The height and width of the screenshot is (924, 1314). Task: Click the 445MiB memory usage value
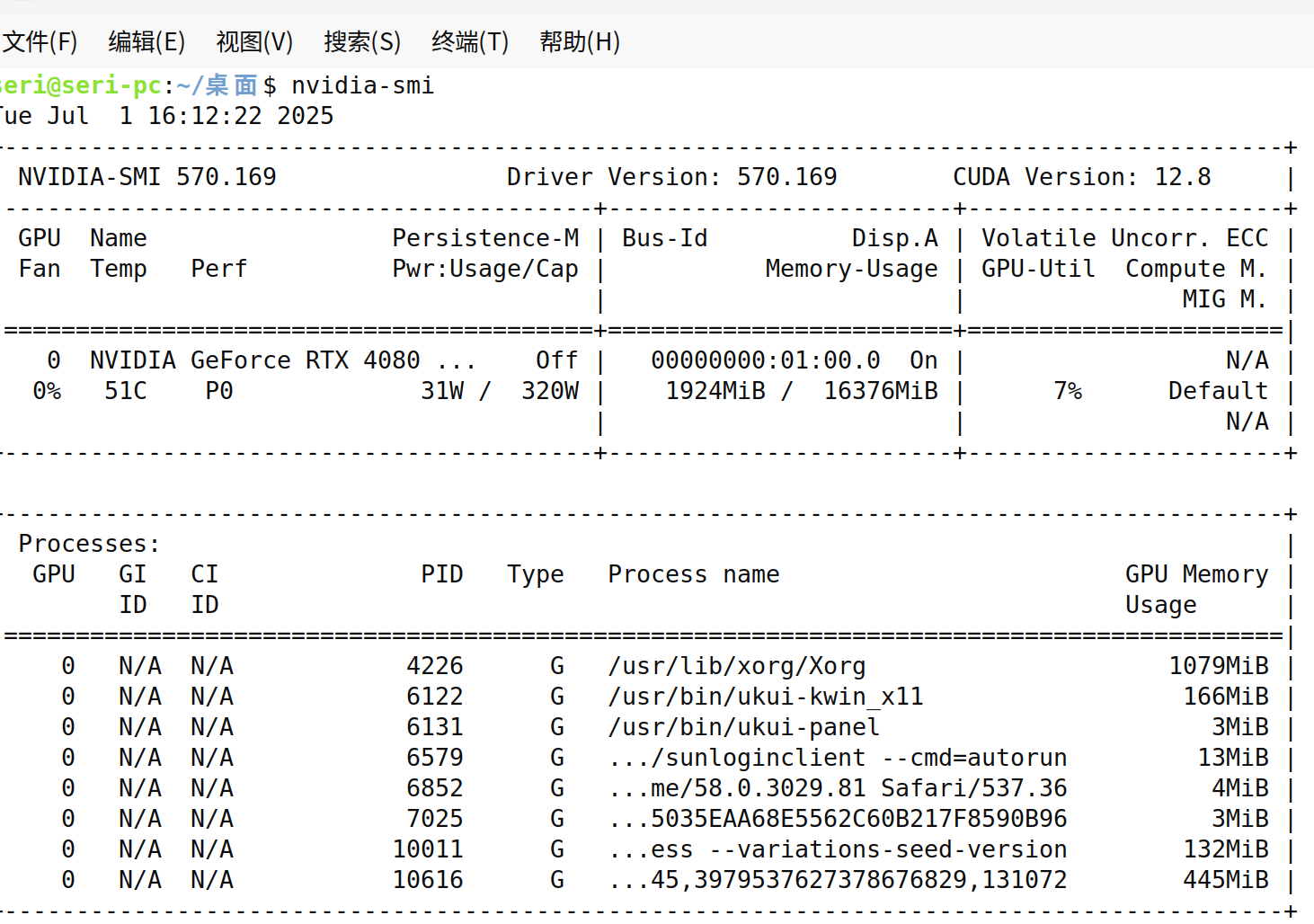click(1226, 880)
